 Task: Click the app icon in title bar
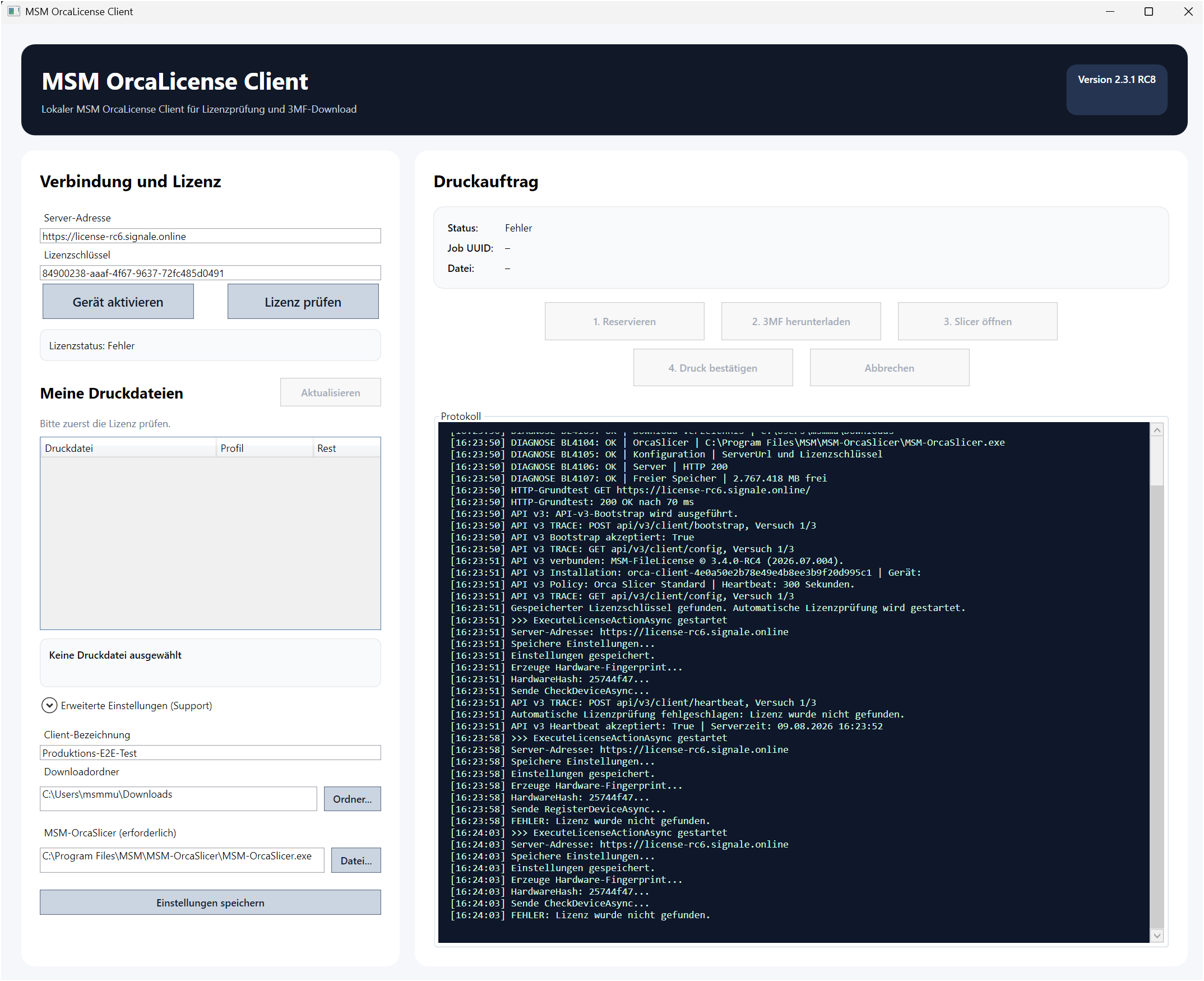(13, 11)
